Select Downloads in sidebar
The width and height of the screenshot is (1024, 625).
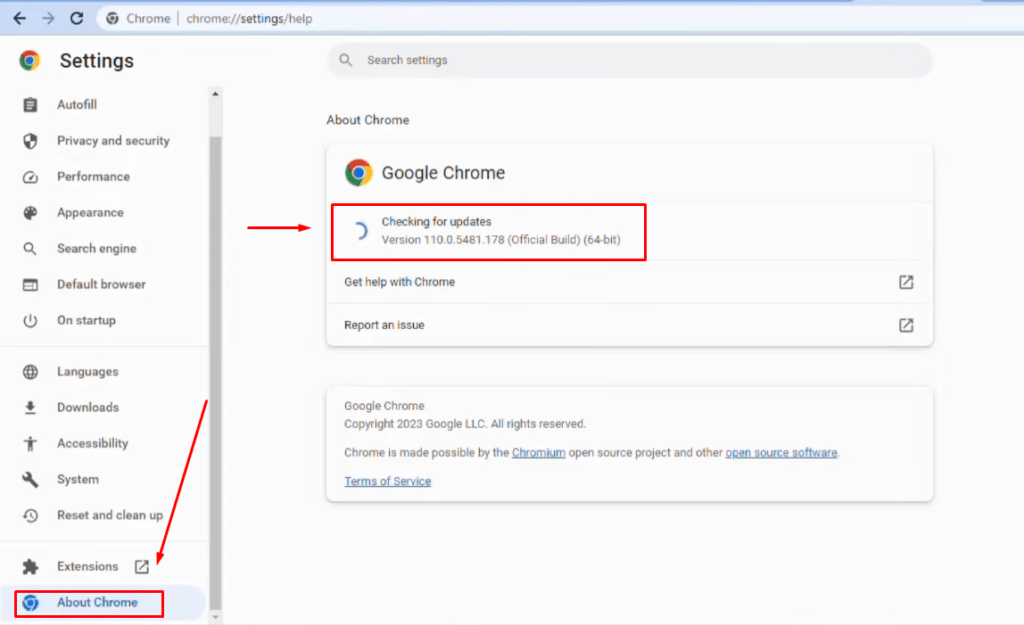pos(88,407)
